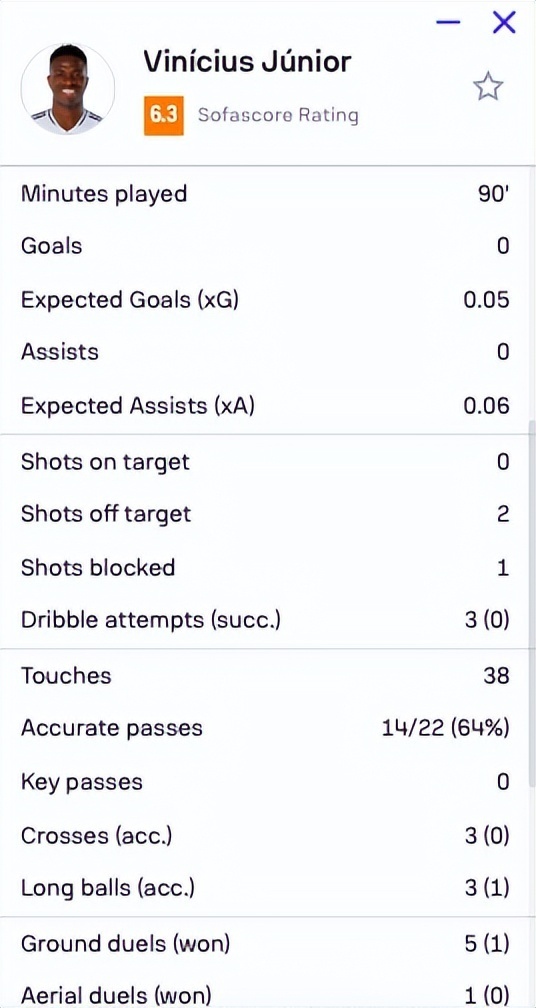The width and height of the screenshot is (536, 1008).
Task: Click the Crosses (acc.) stat row
Action: tap(265, 836)
